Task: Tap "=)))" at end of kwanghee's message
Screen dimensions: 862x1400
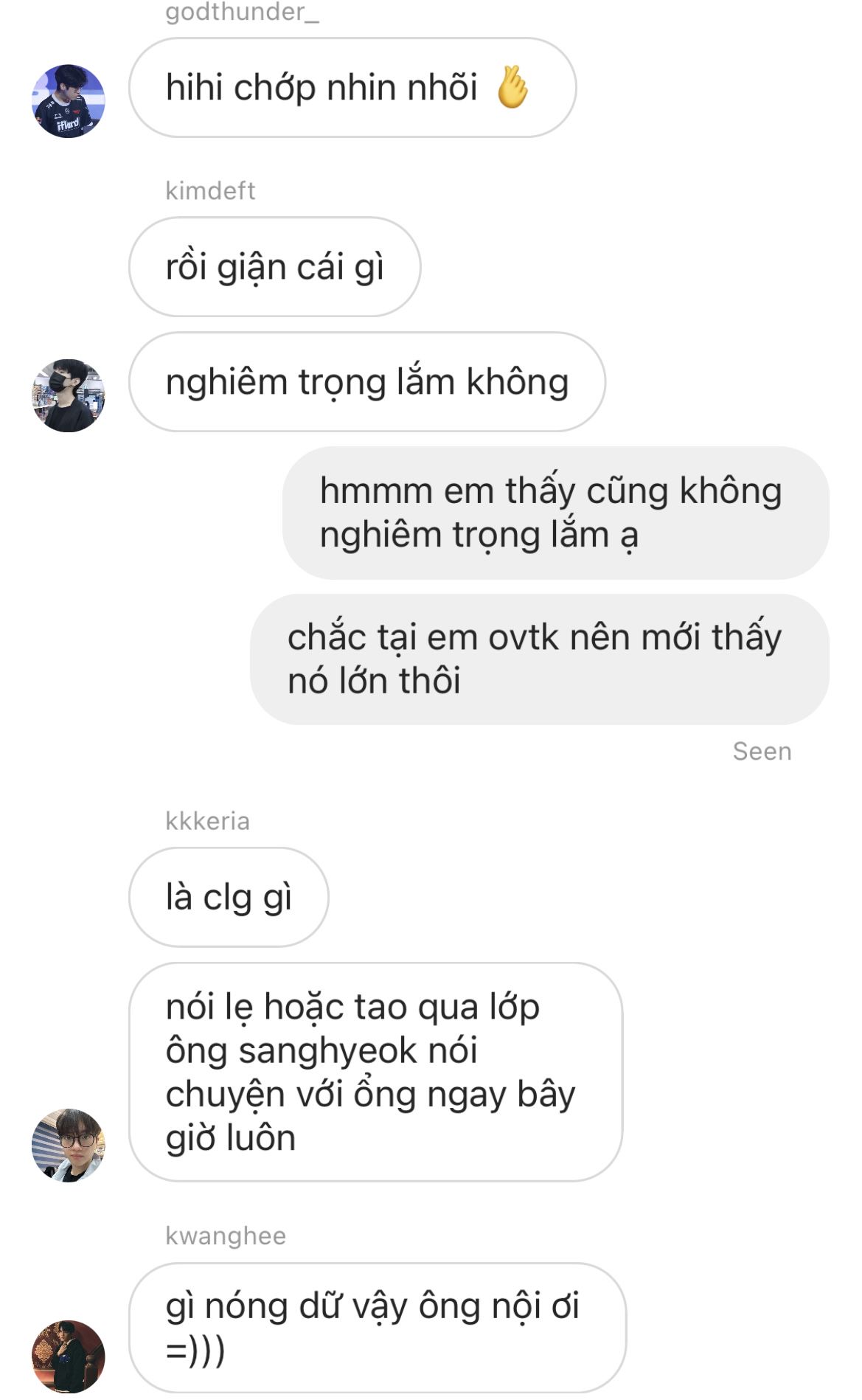Action: [x=195, y=1351]
